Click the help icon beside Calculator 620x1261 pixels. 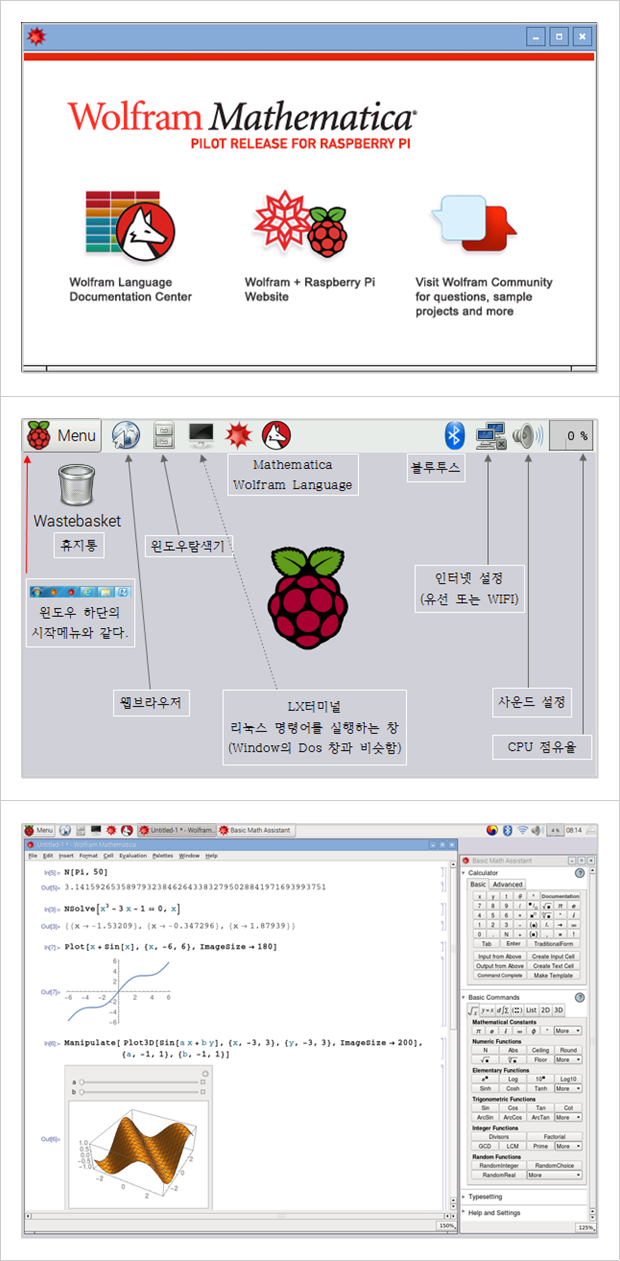tap(579, 873)
